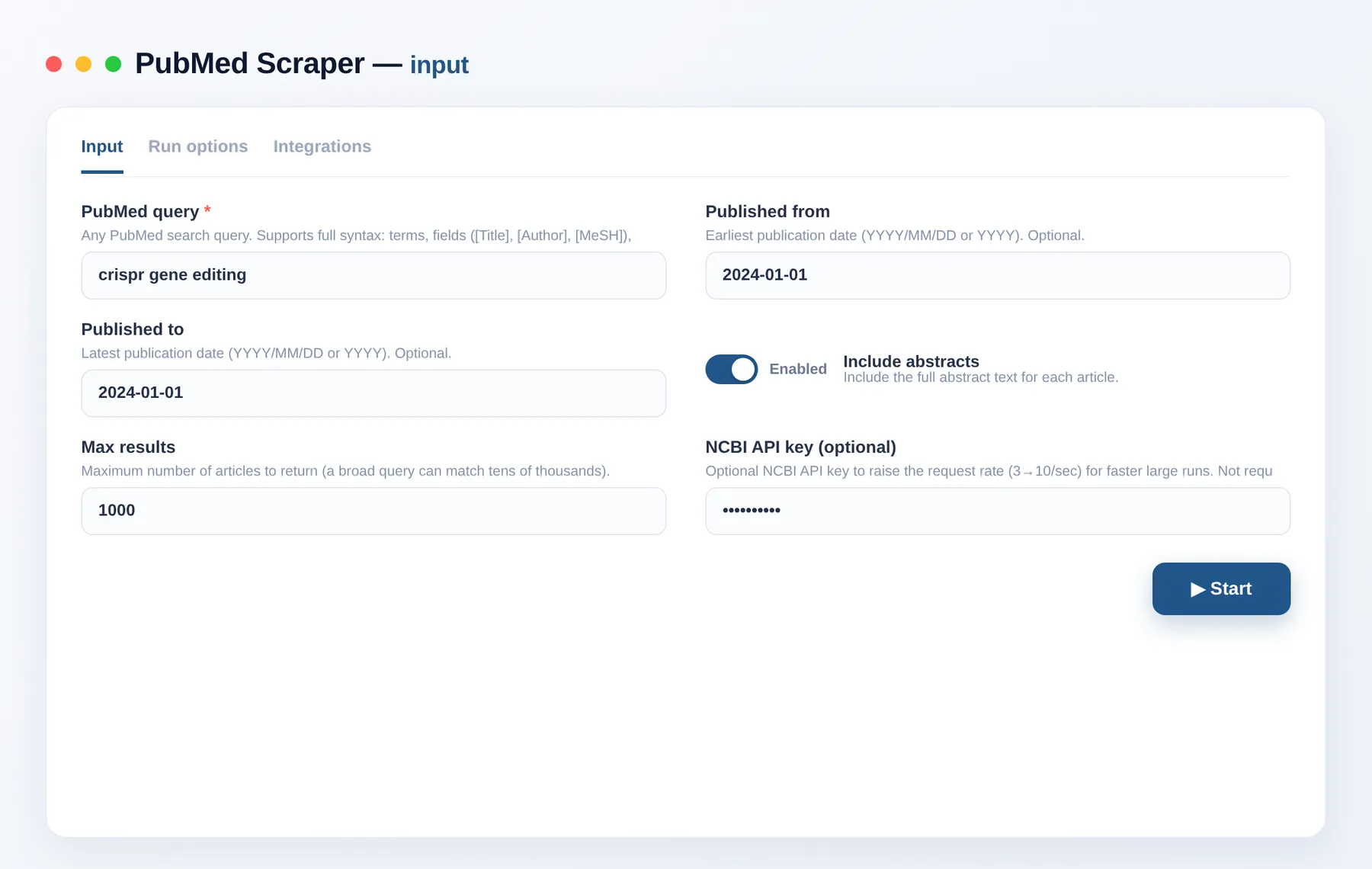
Task: Toggle the Include abstracts switch
Action: (732, 369)
